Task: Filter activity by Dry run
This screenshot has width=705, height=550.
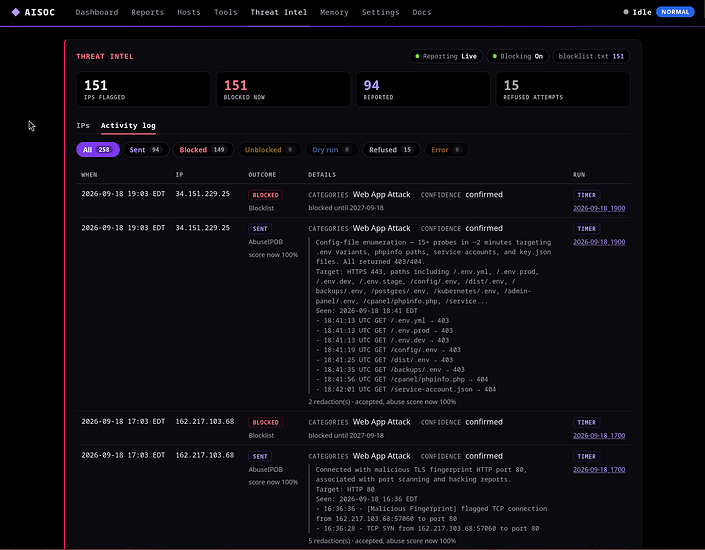Action: 332,150
